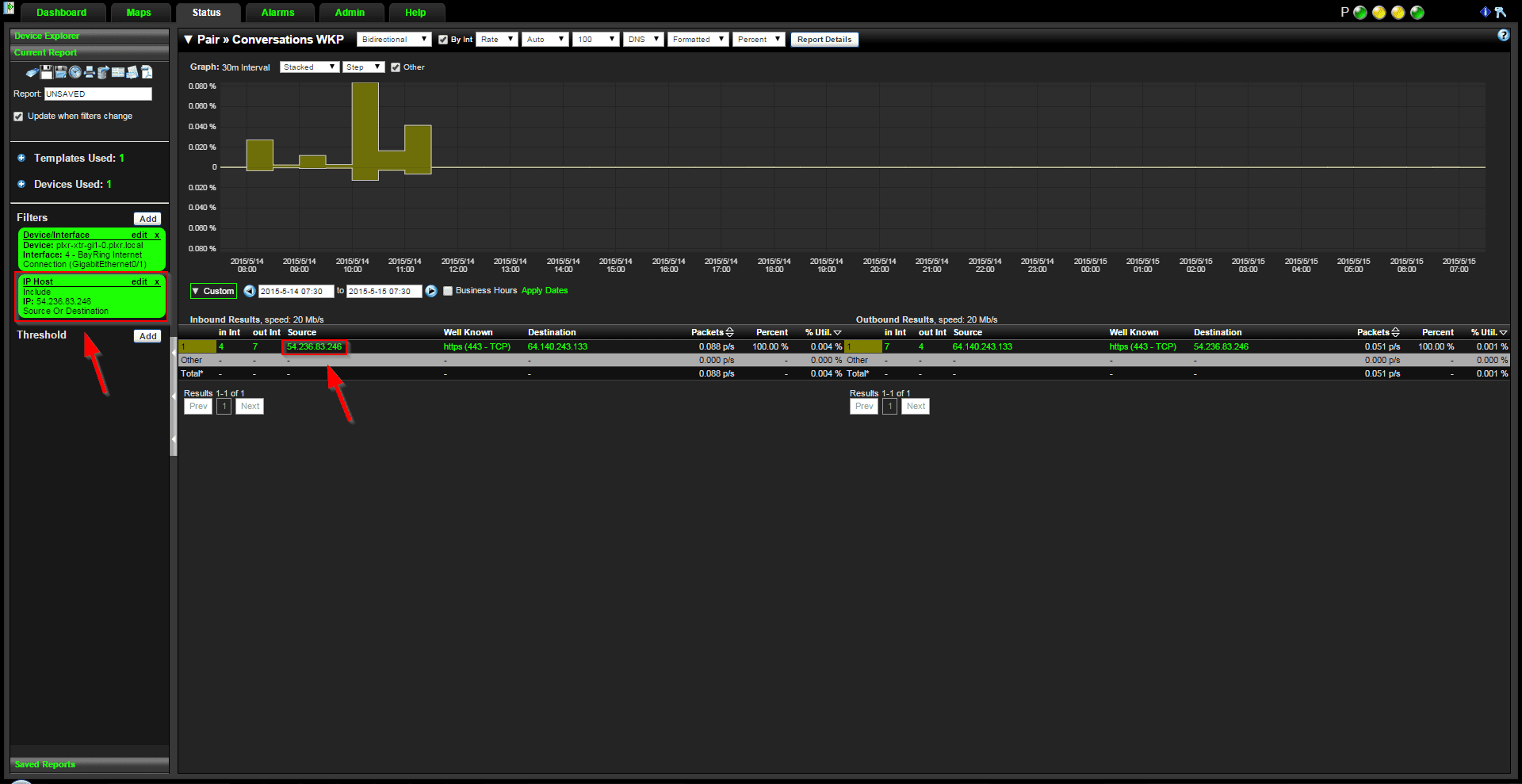Sort outbound % Util. column arrow
Screen dimensions: 1522x784
click(x=1503, y=332)
